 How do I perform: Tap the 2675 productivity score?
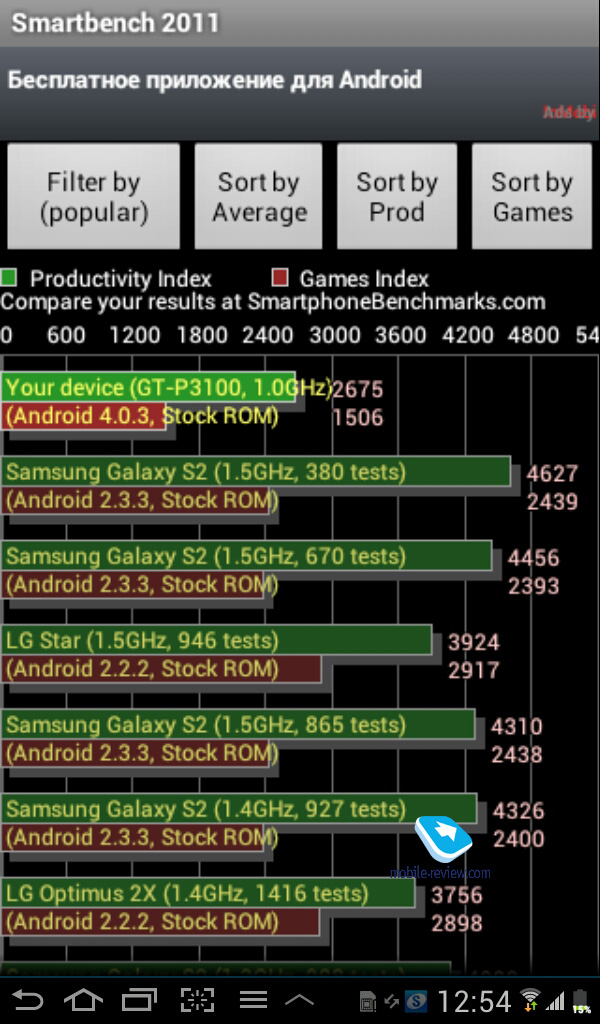coord(358,389)
